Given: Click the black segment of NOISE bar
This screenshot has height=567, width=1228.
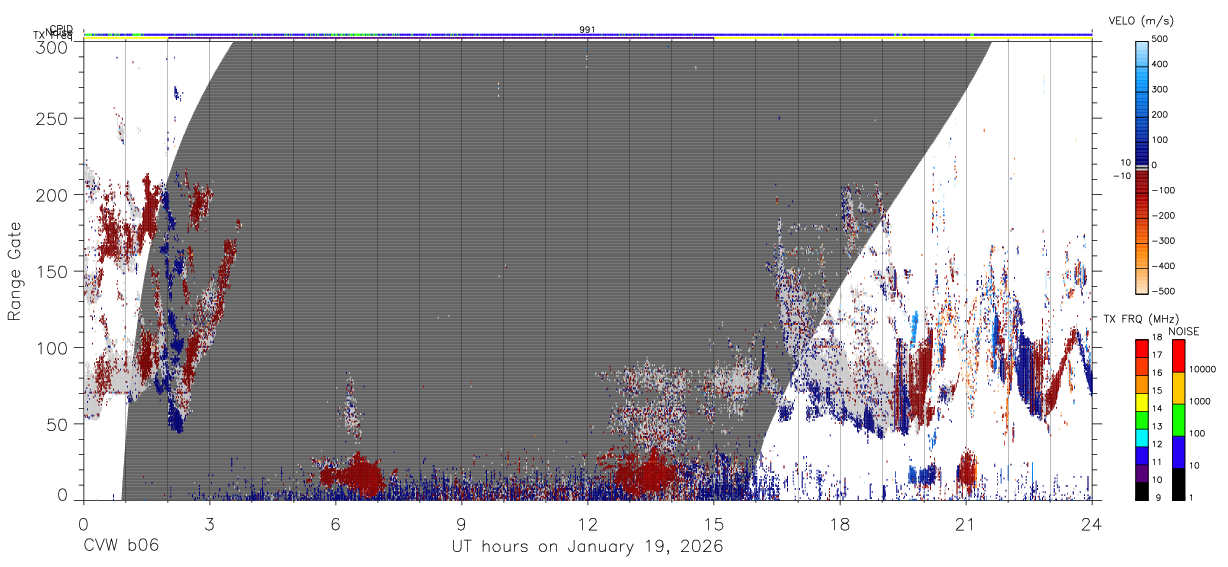Looking at the screenshot, I should (x=1179, y=484).
